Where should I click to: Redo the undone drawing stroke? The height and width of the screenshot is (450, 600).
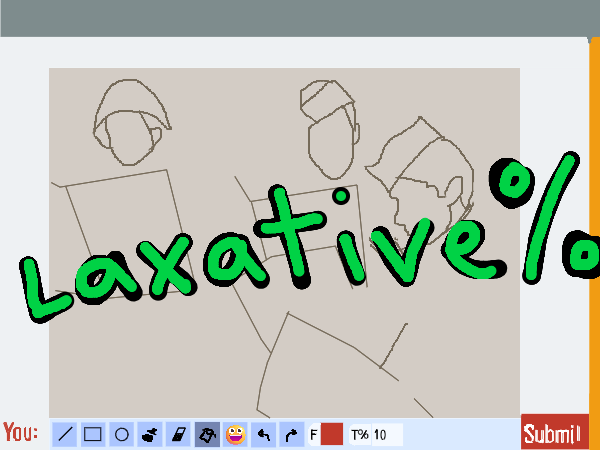292,434
